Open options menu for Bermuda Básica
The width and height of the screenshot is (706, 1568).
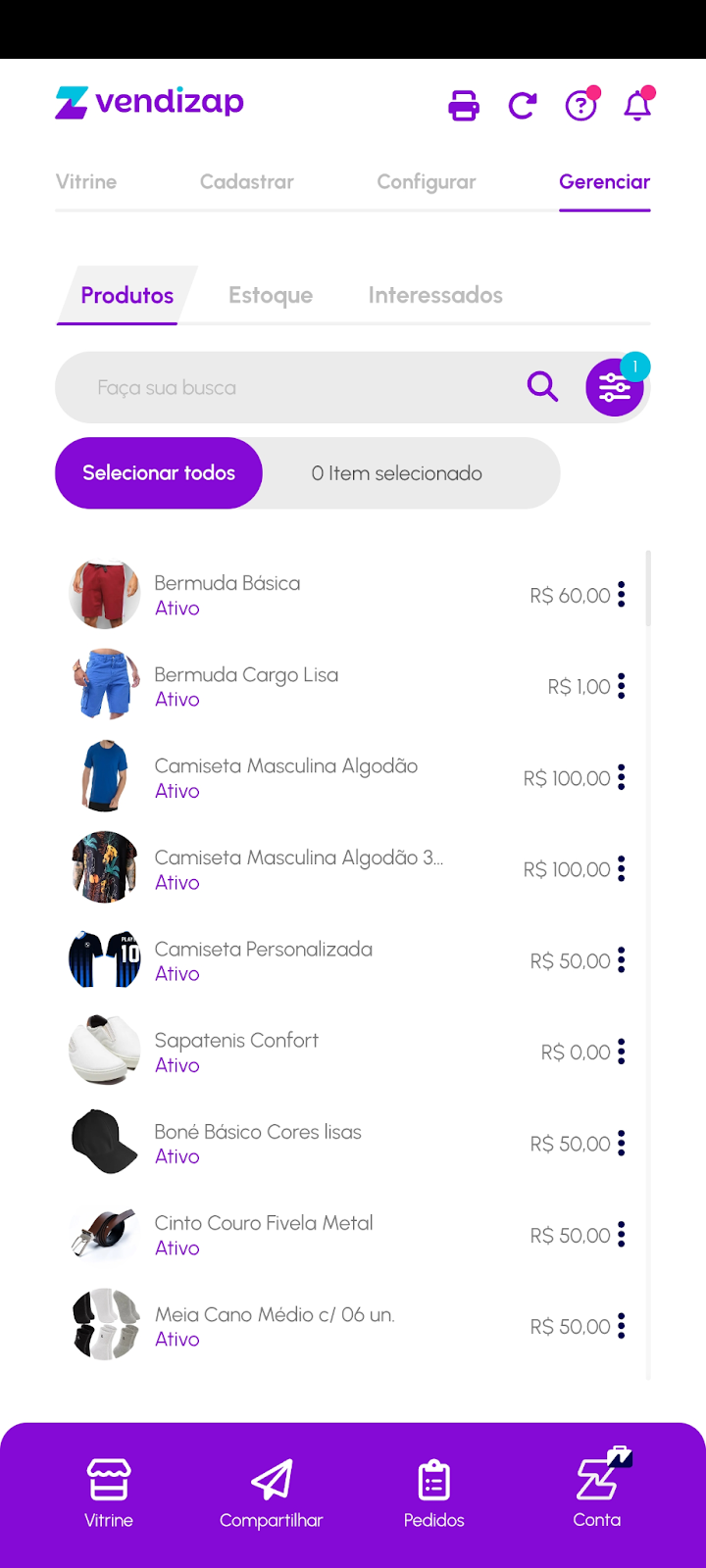[x=622, y=595]
